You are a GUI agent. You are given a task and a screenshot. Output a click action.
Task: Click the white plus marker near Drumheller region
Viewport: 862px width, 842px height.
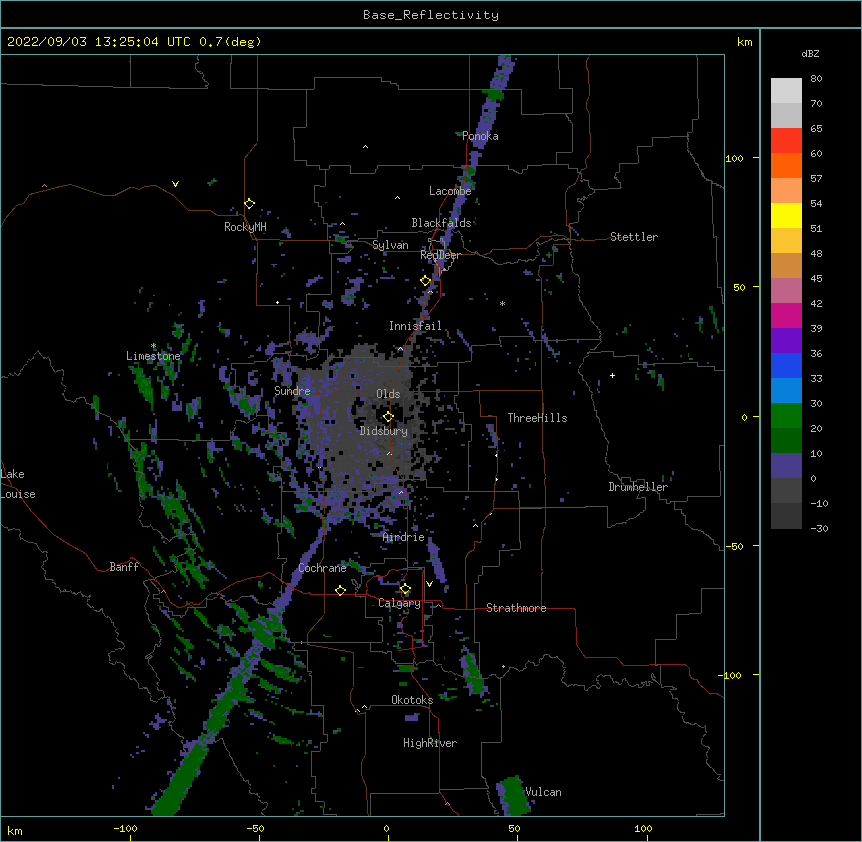tap(612, 375)
